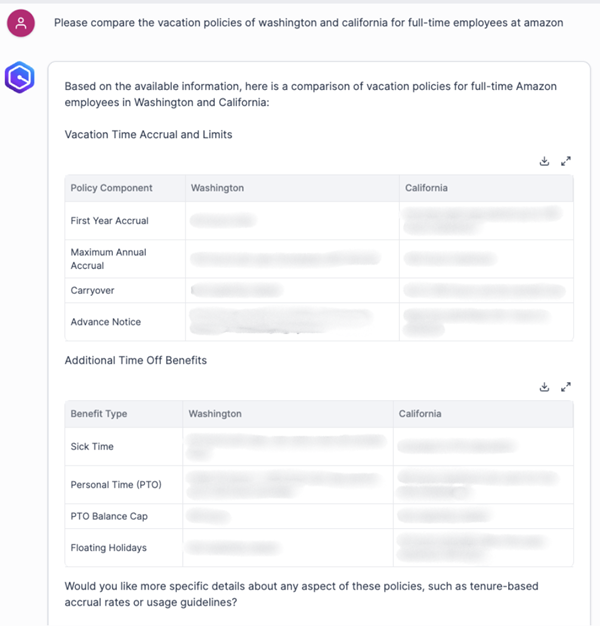Click the California header in first table
Viewport: 600px width, 626px height.
click(x=426, y=188)
